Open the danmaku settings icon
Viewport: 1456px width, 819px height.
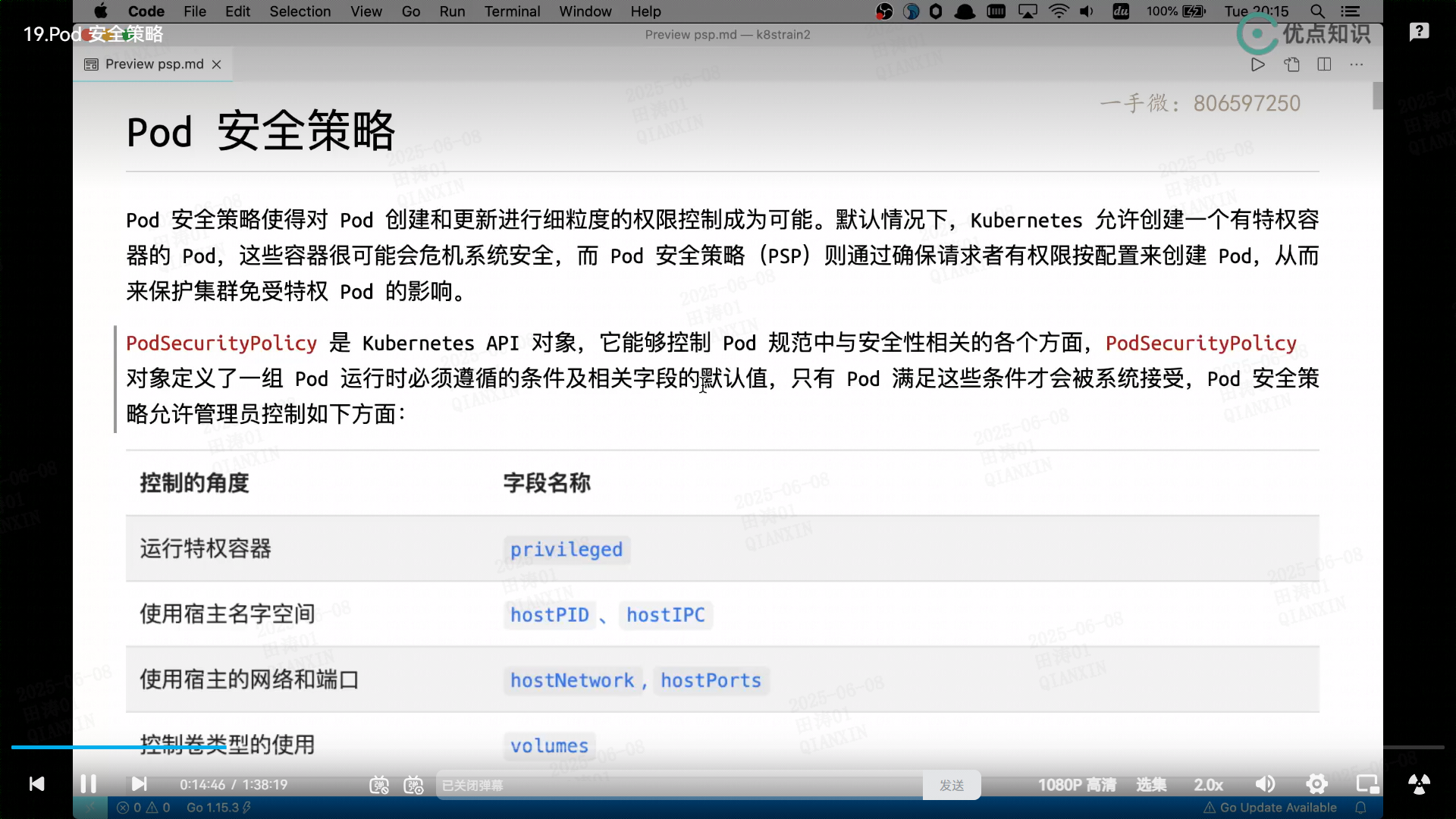coord(413,785)
